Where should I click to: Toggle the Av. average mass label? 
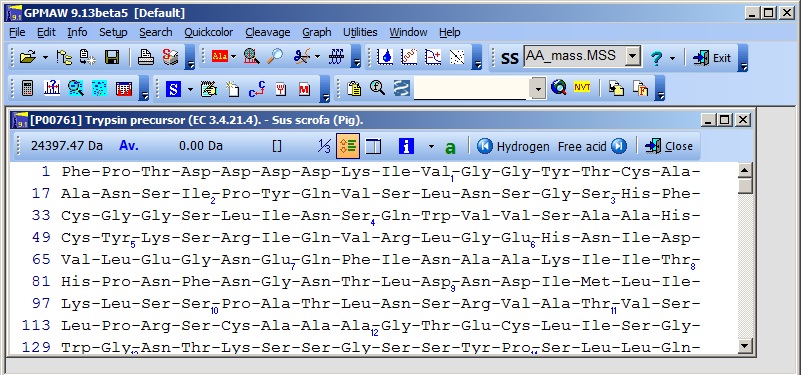click(129, 146)
